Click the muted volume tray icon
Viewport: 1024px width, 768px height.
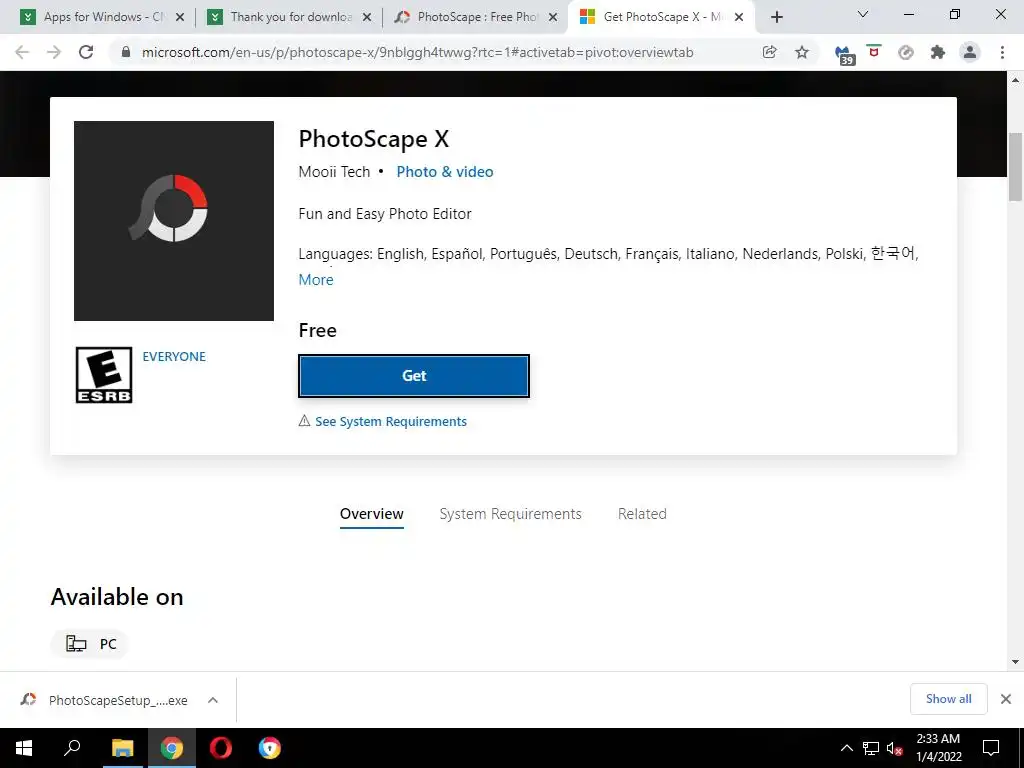tap(895, 748)
